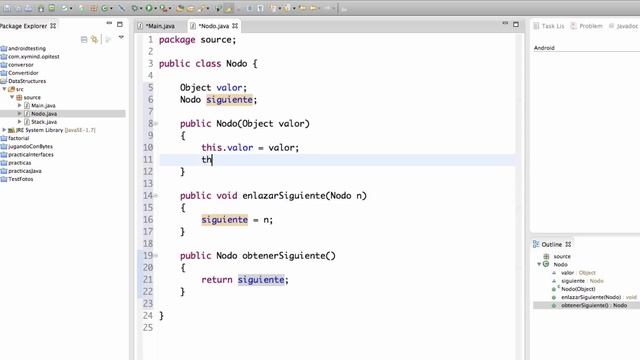
Task: Select Stack.java in Package Explorer
Action: (x=44, y=122)
